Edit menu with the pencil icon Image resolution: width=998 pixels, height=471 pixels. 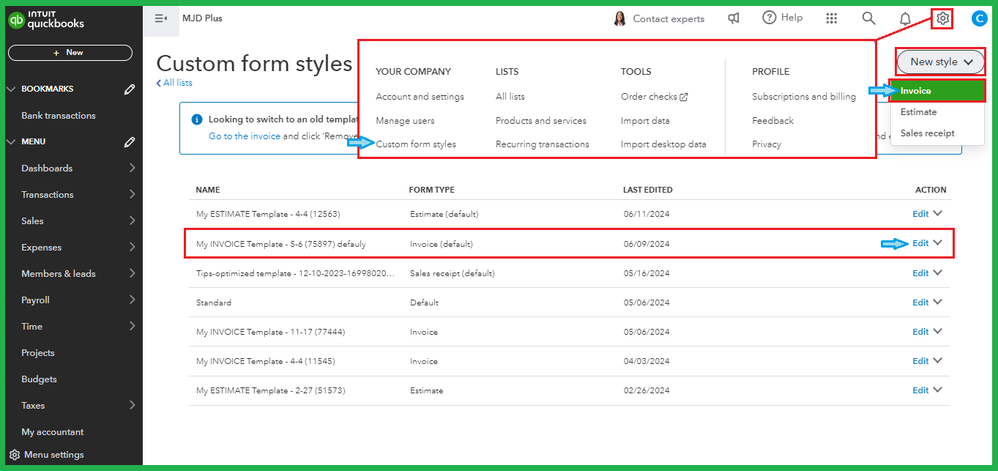point(129,142)
